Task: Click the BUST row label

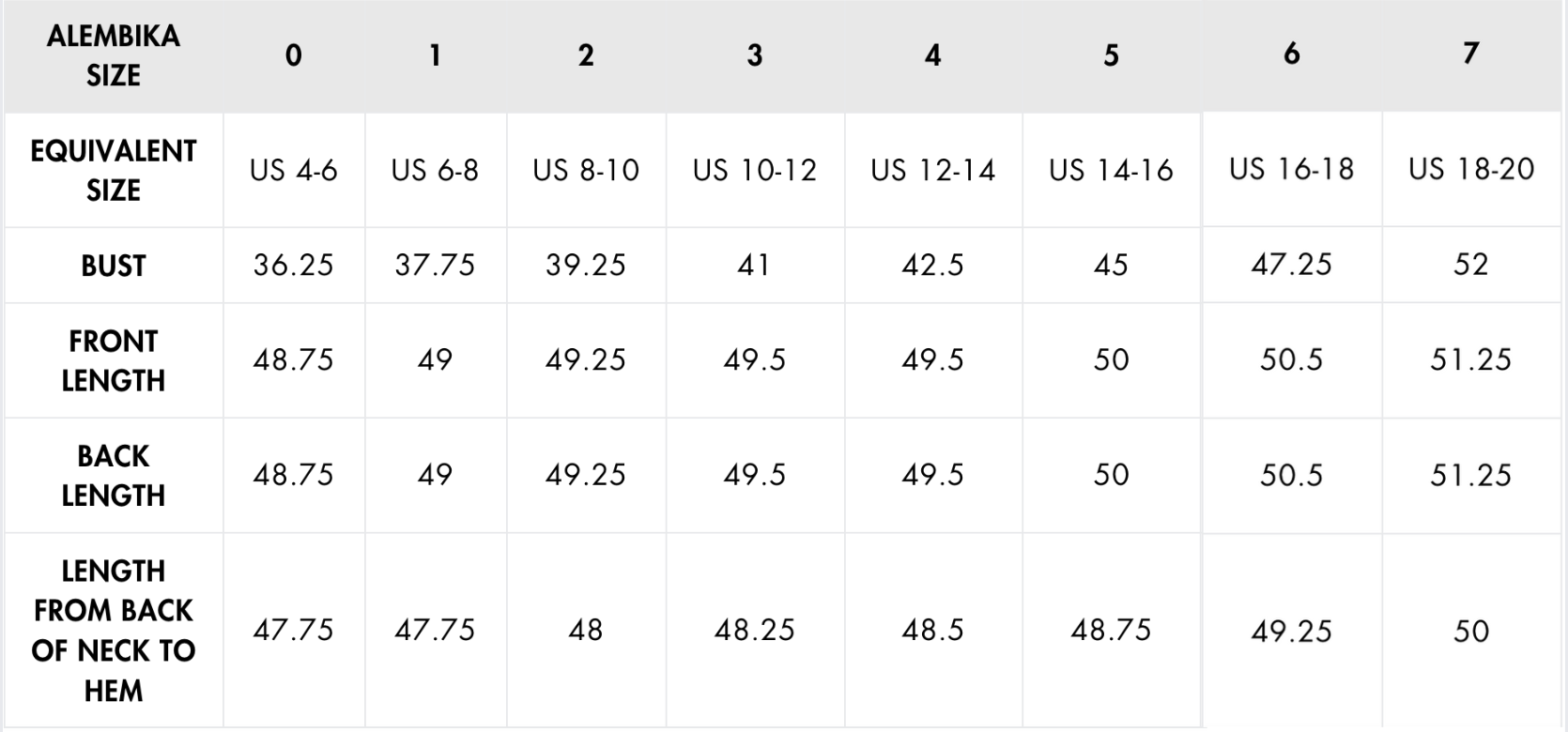Action: coord(114,266)
